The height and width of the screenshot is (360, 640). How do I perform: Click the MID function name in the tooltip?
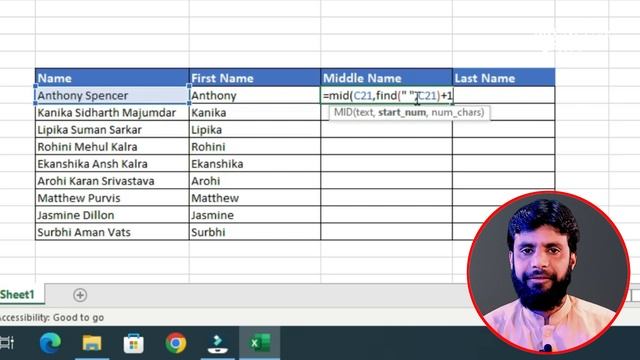[343, 112]
